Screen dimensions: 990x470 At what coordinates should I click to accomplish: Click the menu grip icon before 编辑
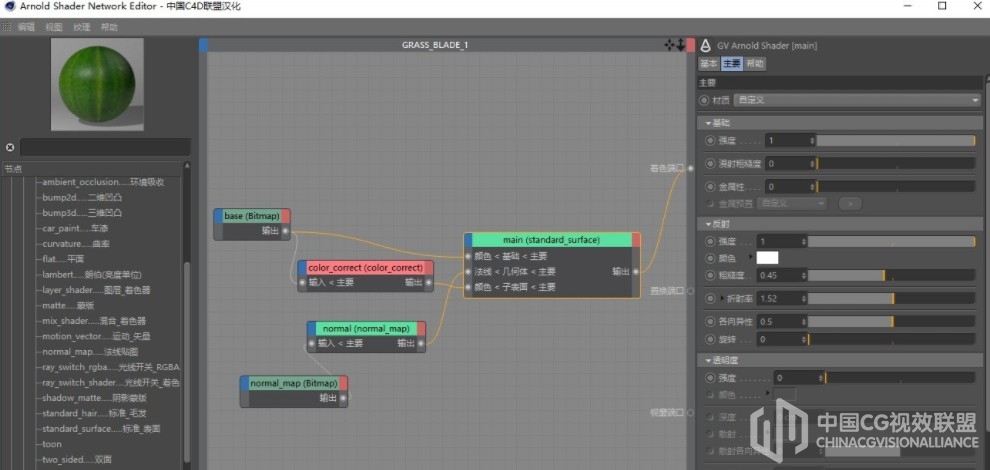click(7, 27)
